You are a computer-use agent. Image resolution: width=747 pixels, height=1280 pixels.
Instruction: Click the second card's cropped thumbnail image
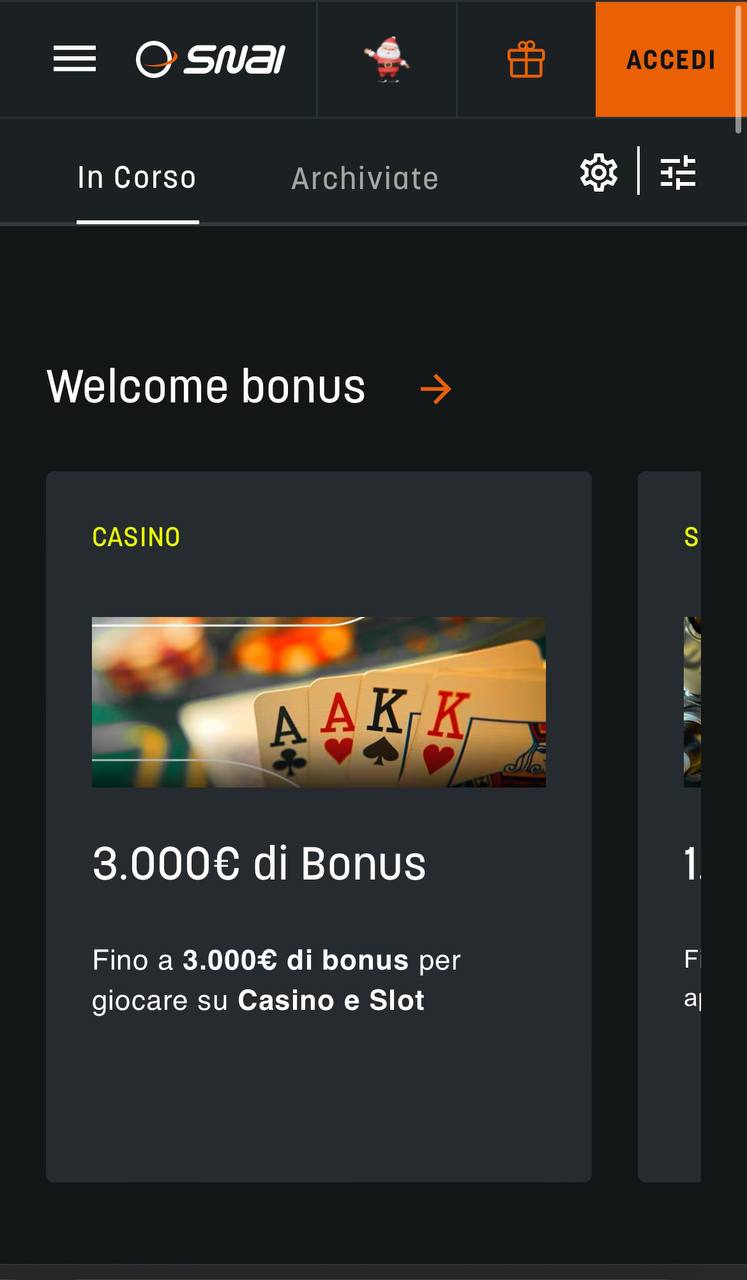[x=692, y=702]
